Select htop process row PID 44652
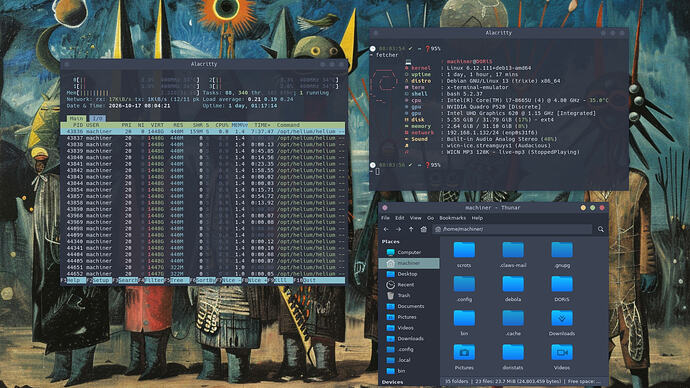 [203, 274]
